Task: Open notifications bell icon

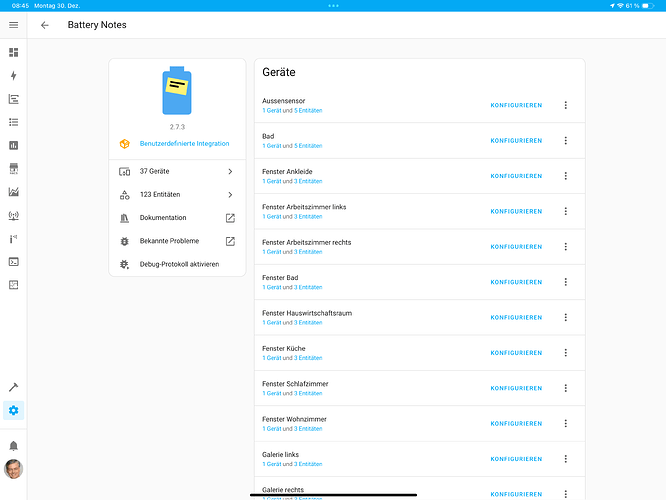Action: pyautogui.click(x=14, y=446)
